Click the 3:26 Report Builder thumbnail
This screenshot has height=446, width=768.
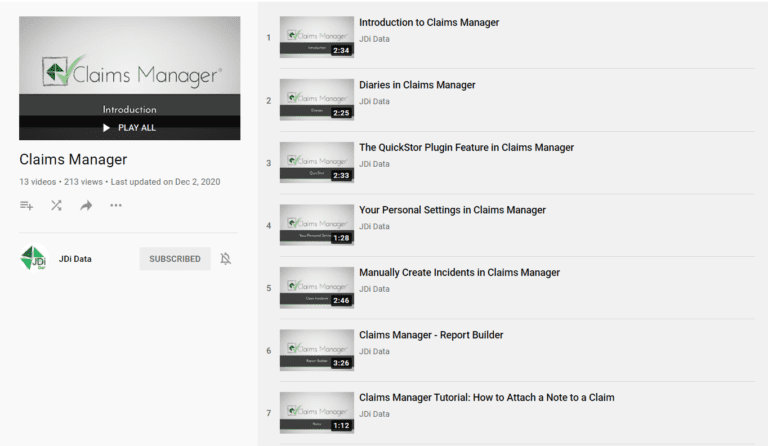317,350
